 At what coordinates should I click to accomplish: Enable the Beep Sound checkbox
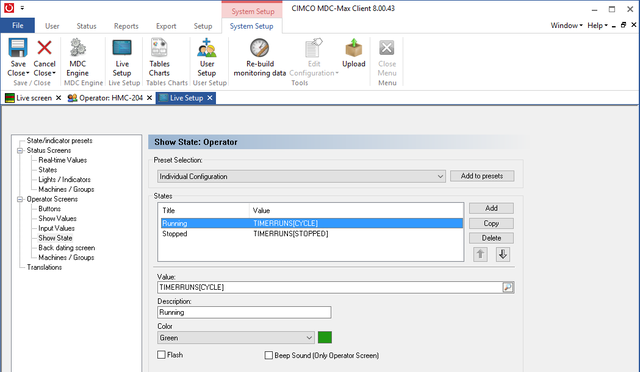point(269,355)
